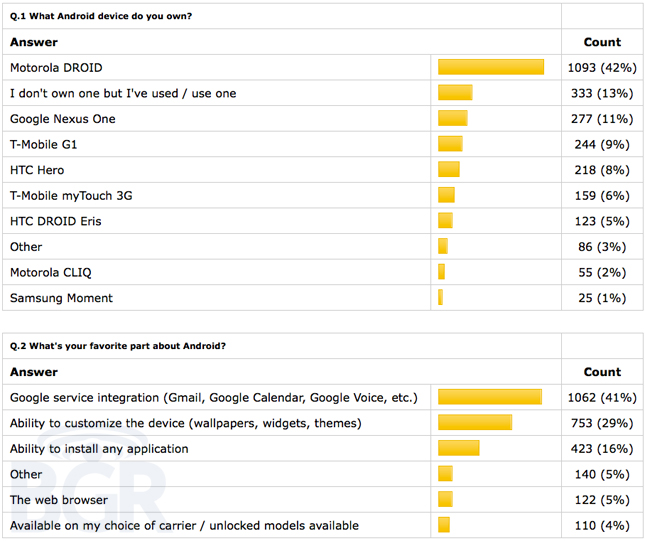This screenshot has height=541, width=645.
Task: Click I don't own one but I've used answer
Action: [123, 93]
